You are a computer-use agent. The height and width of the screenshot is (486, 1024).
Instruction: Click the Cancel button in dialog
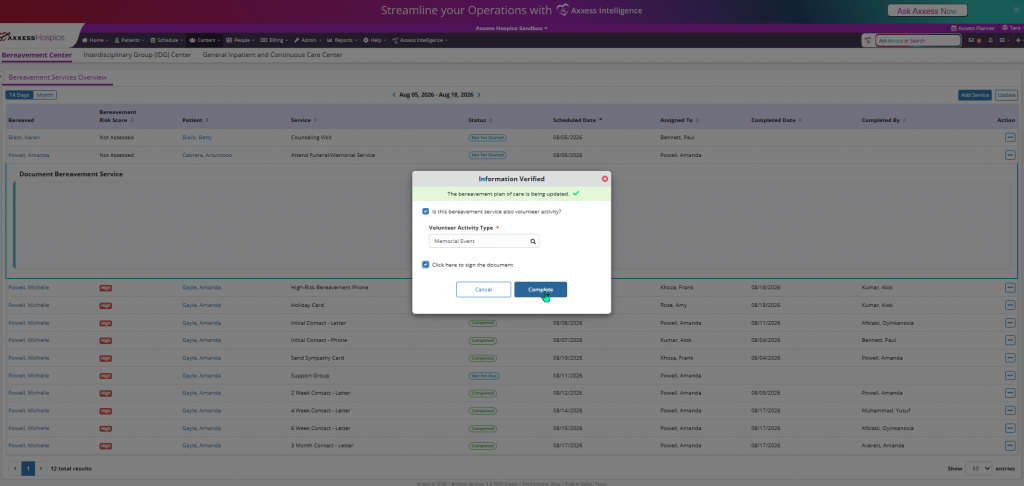pos(483,289)
